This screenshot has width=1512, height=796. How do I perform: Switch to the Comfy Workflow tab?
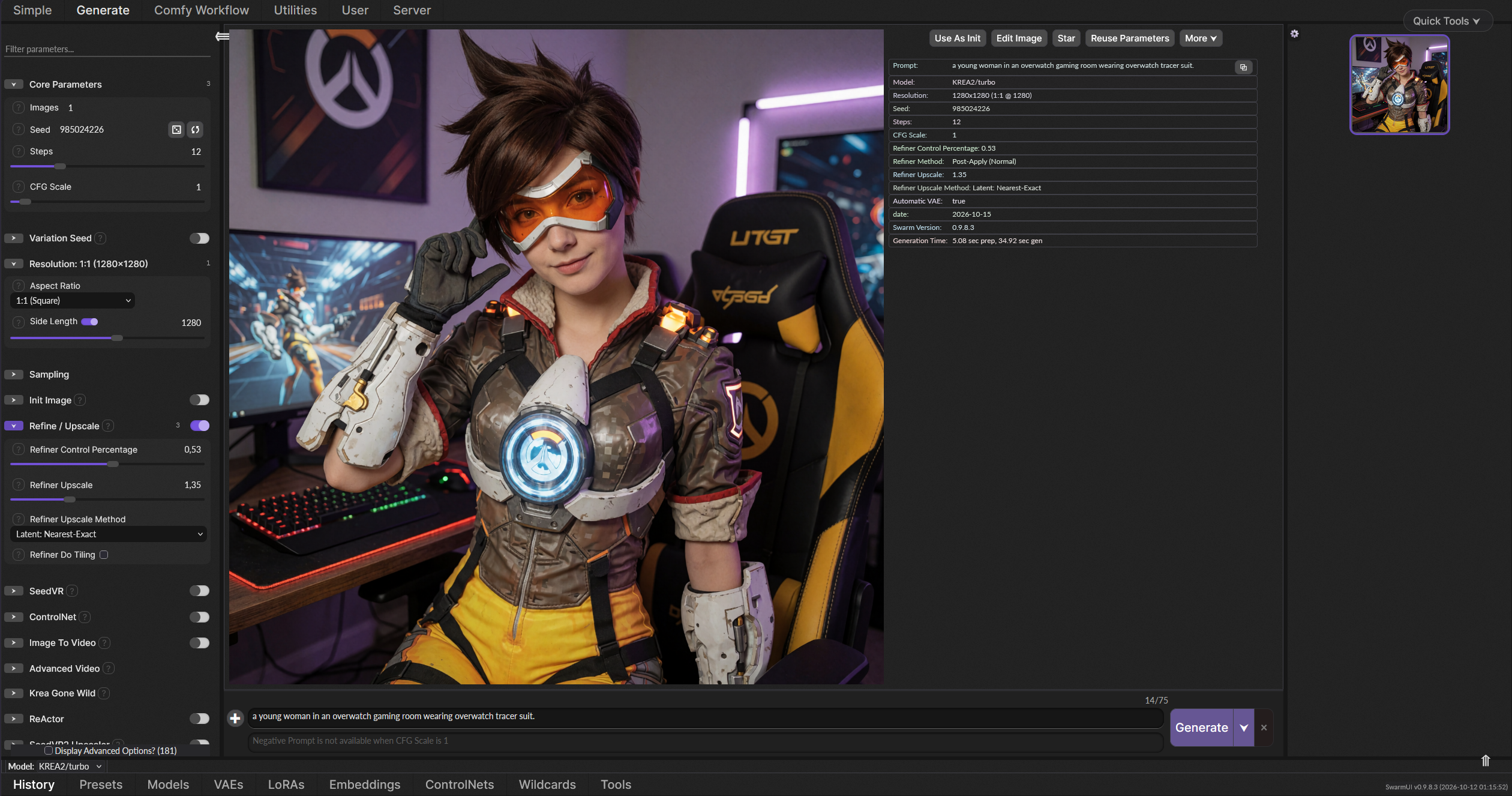(202, 10)
